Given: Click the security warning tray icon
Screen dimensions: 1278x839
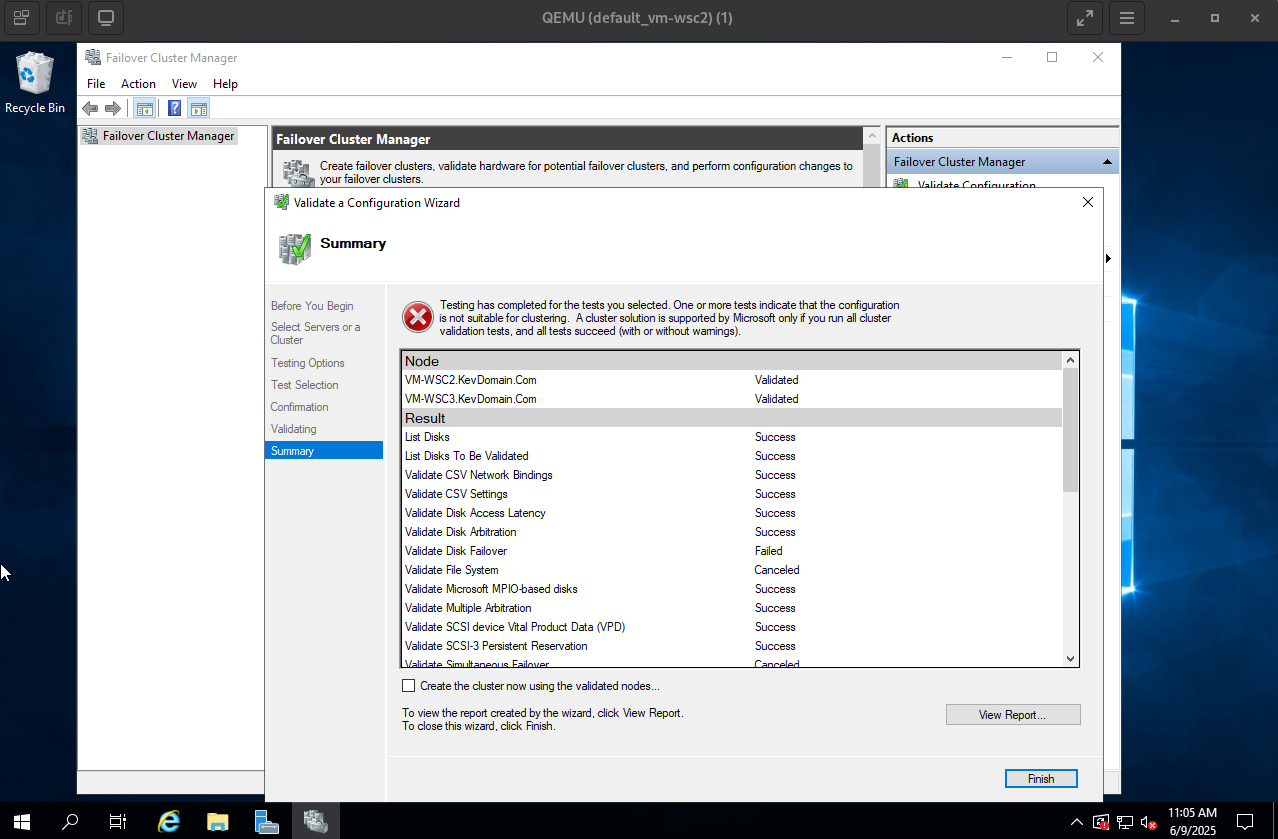Looking at the screenshot, I should click(1101, 822).
